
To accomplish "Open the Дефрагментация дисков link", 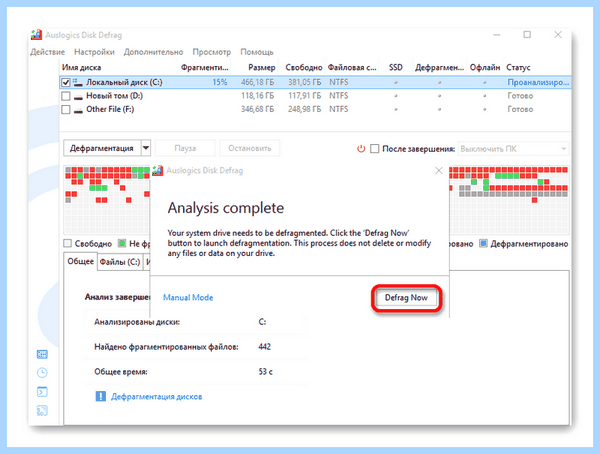I will coord(157,397).
